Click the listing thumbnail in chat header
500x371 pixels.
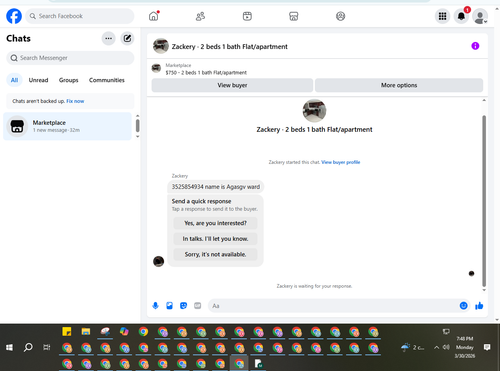point(161,46)
